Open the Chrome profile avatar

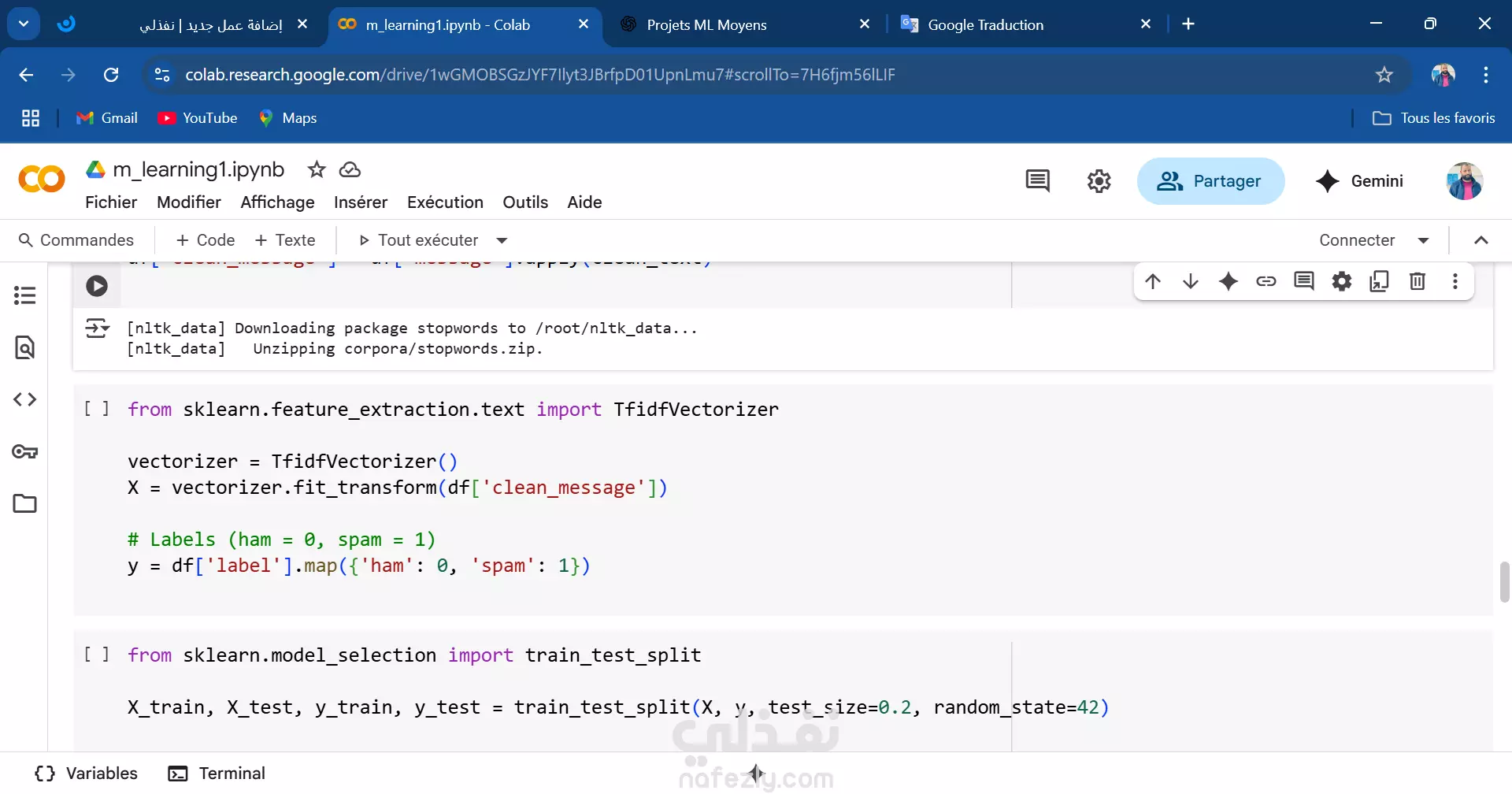pyautogui.click(x=1443, y=75)
